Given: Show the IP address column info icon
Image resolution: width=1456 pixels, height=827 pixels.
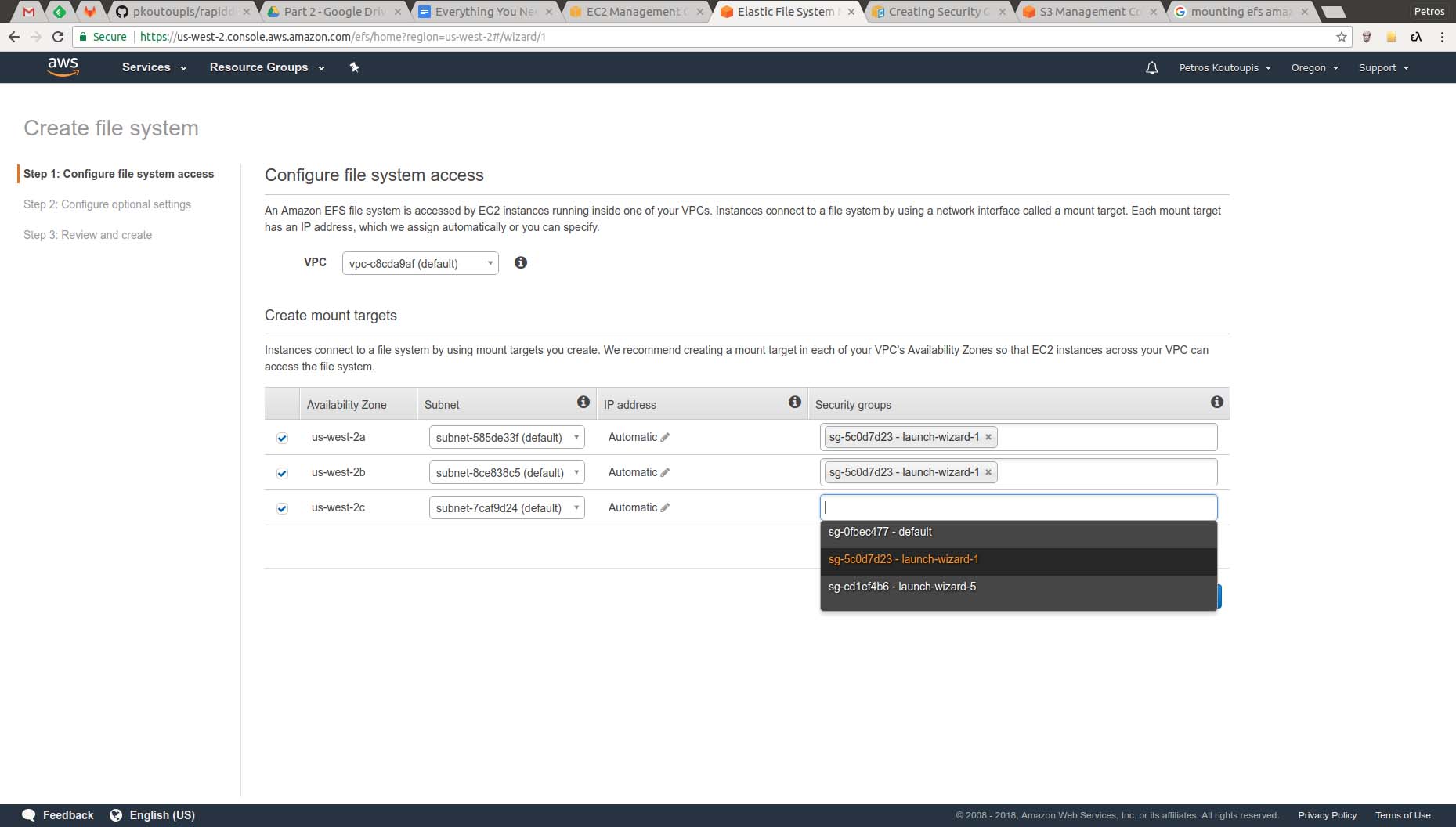Looking at the screenshot, I should click(x=795, y=403).
